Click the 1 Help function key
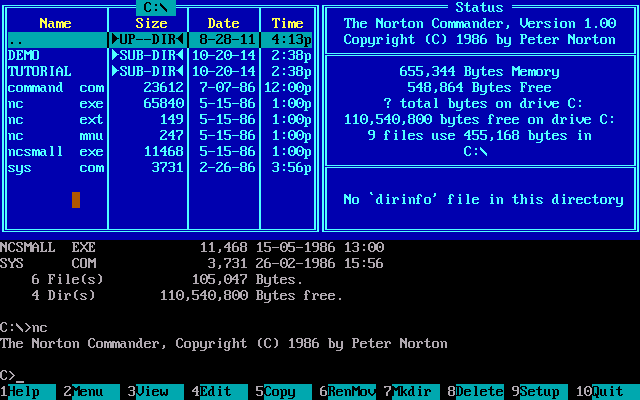The image size is (640, 400). point(28,391)
